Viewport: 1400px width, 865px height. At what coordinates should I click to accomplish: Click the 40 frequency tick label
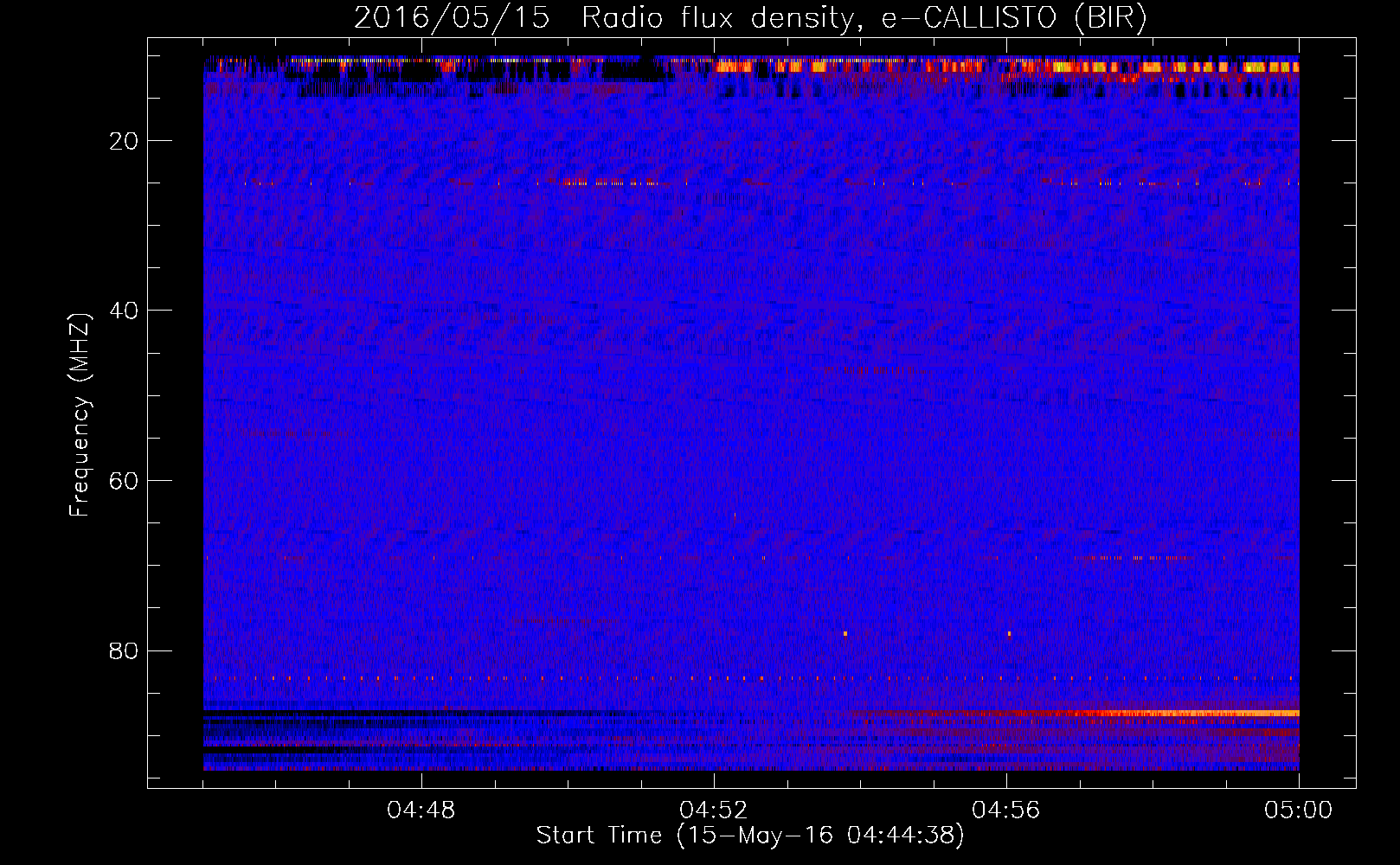click(125, 311)
